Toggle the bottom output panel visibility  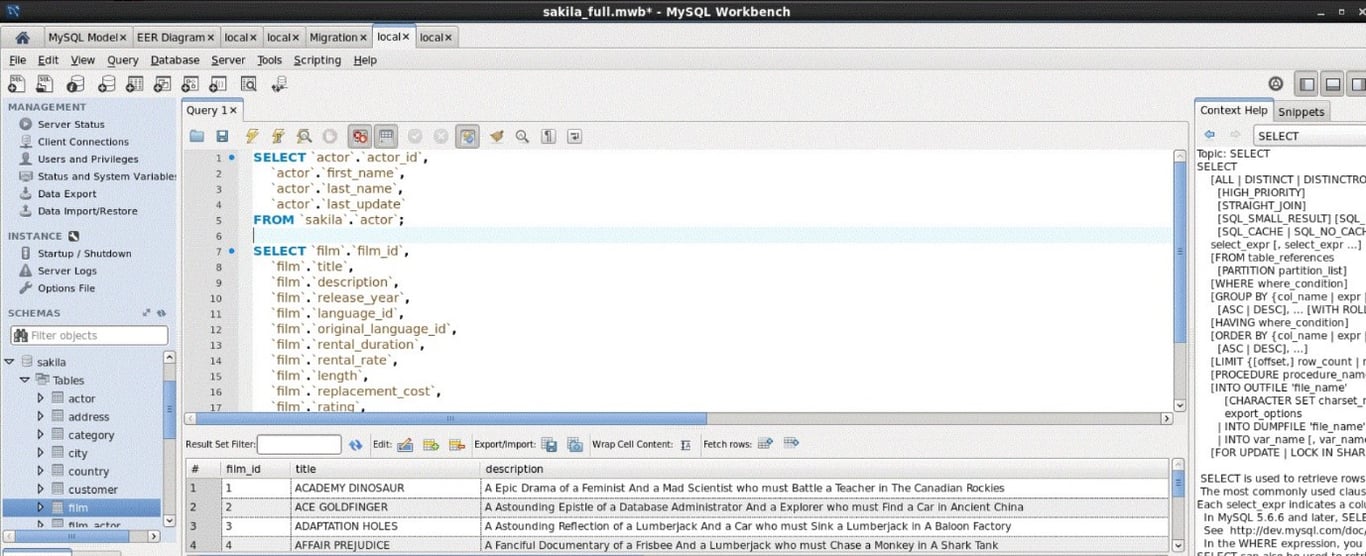pyautogui.click(x=1333, y=85)
